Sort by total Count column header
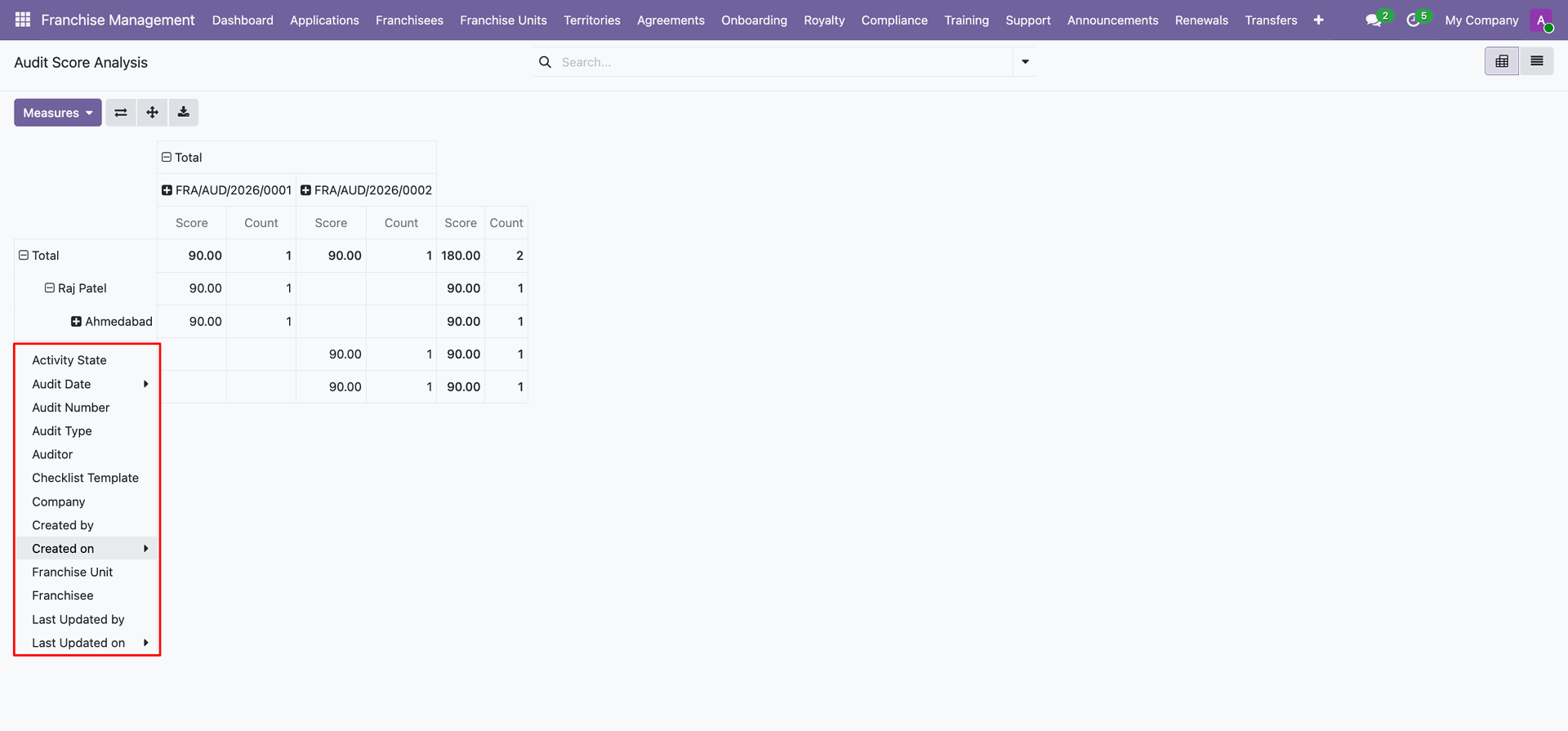1568x731 pixels. click(x=506, y=223)
